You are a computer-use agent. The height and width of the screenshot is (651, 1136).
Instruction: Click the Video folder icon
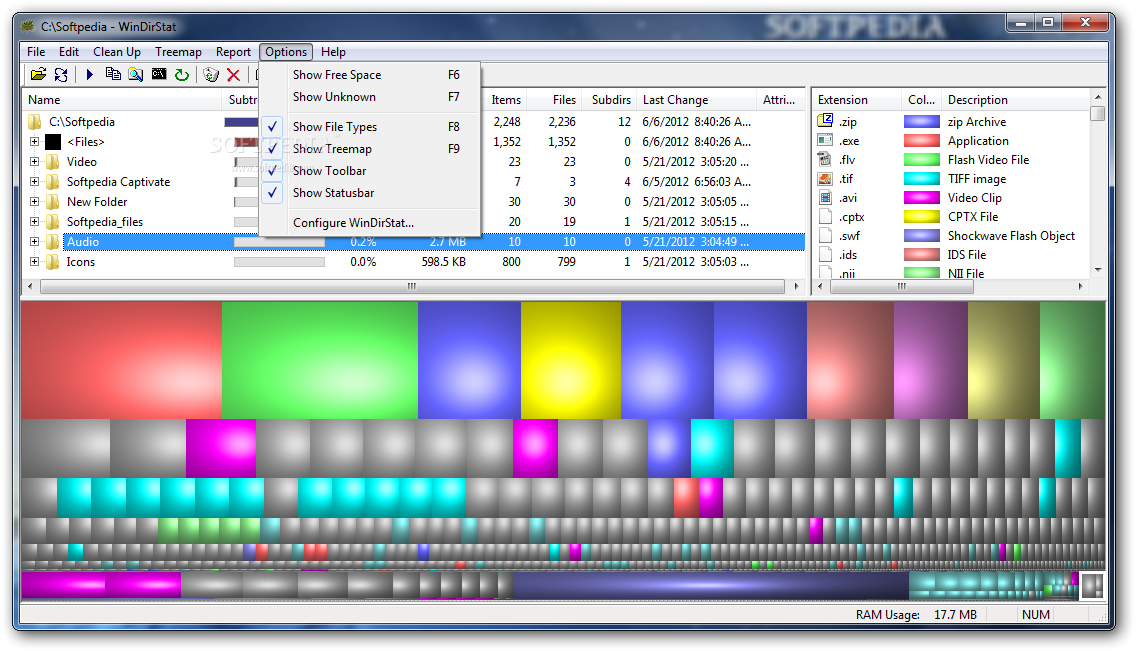tap(53, 161)
